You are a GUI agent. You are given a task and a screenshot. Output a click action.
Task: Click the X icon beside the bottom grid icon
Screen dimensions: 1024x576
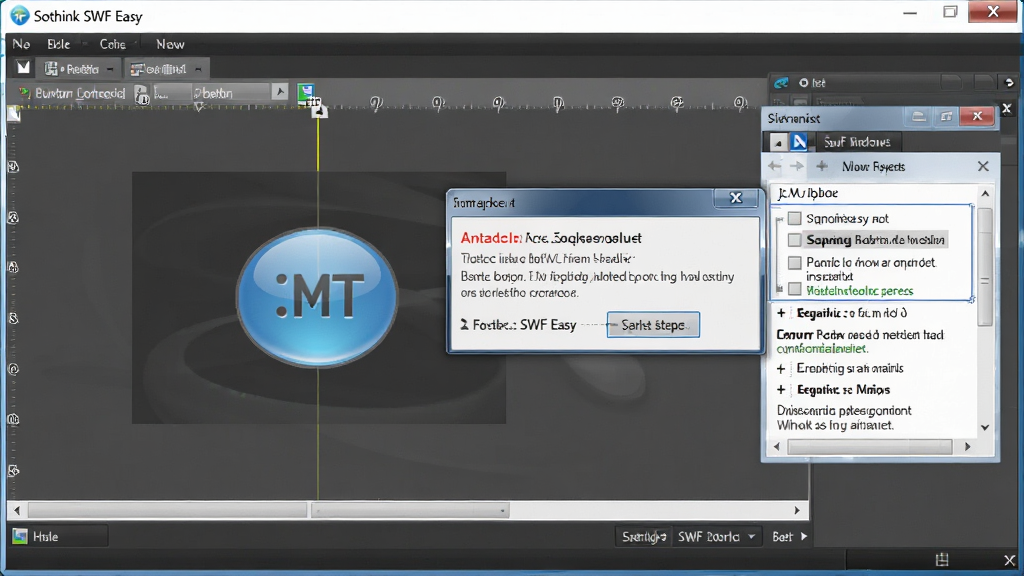[1010, 560]
